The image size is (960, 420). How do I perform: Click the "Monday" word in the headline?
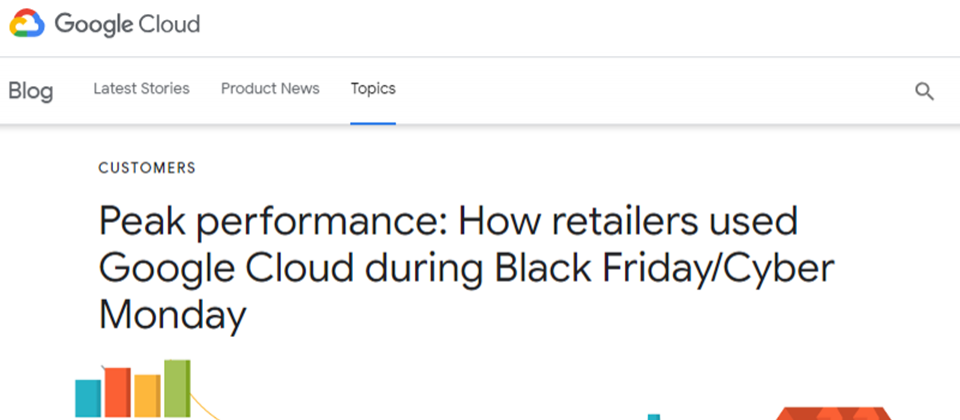(173, 315)
